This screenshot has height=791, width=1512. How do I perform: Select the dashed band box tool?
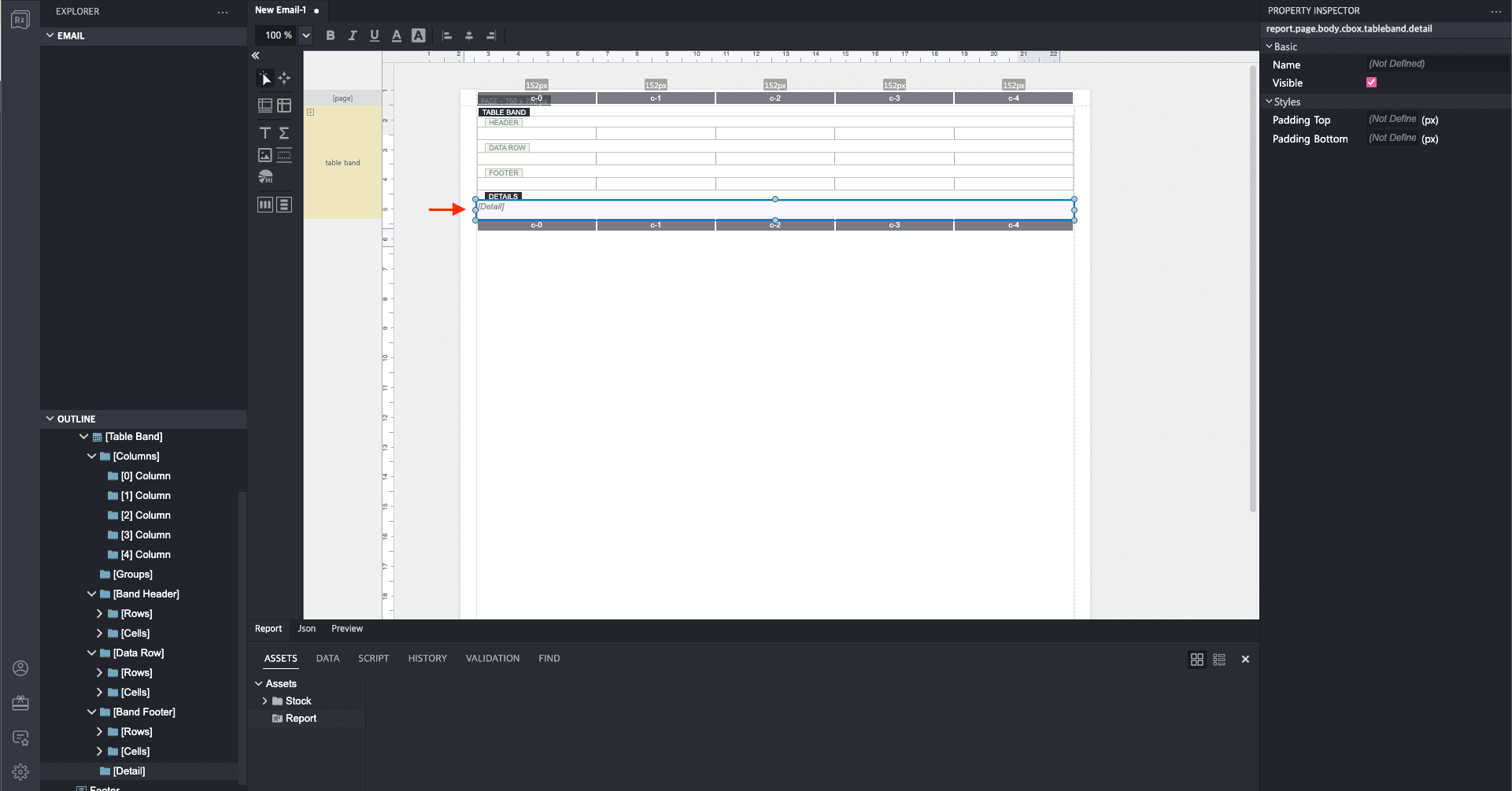(x=284, y=155)
